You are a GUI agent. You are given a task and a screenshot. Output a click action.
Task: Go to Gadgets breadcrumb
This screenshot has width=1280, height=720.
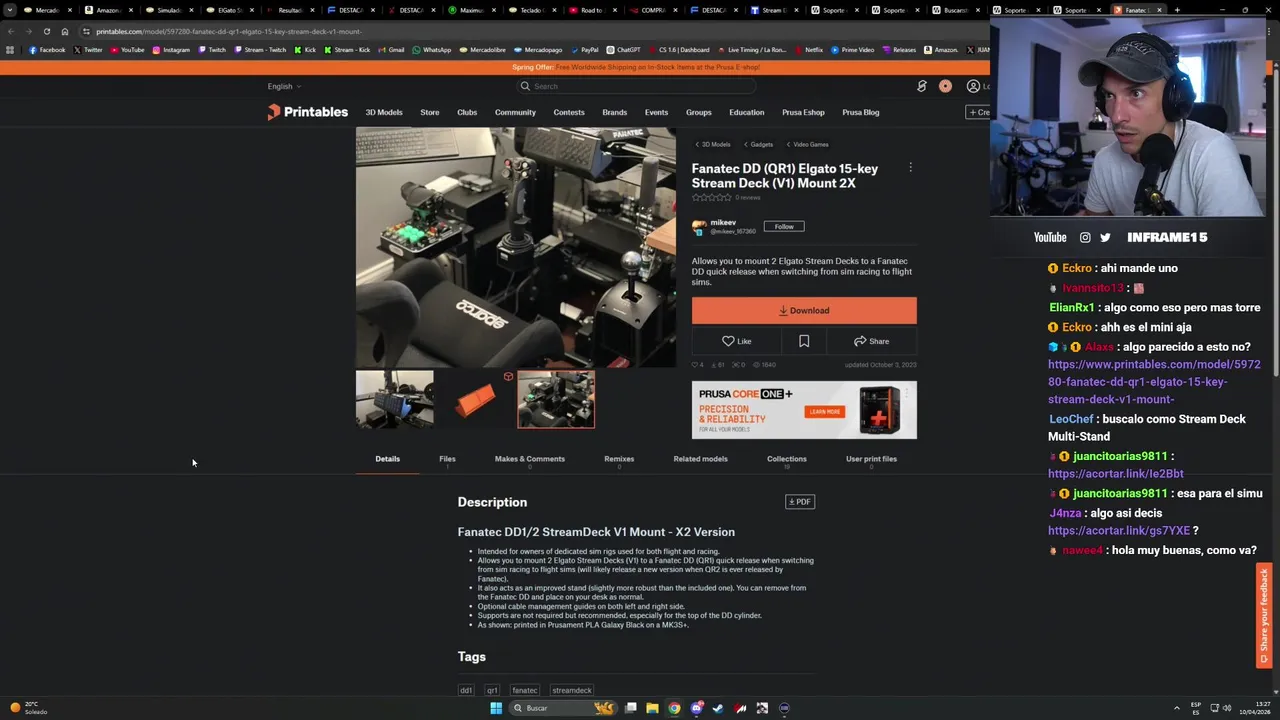click(759, 144)
